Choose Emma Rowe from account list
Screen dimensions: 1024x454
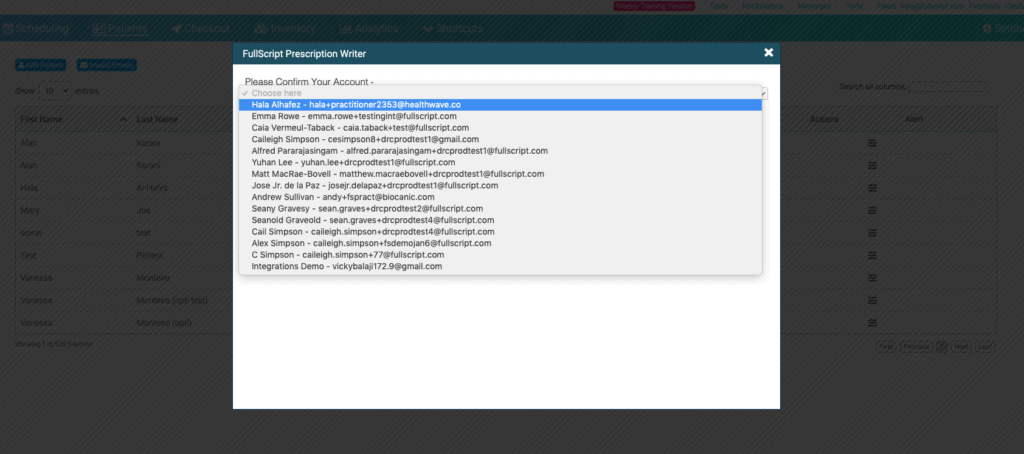point(500,116)
